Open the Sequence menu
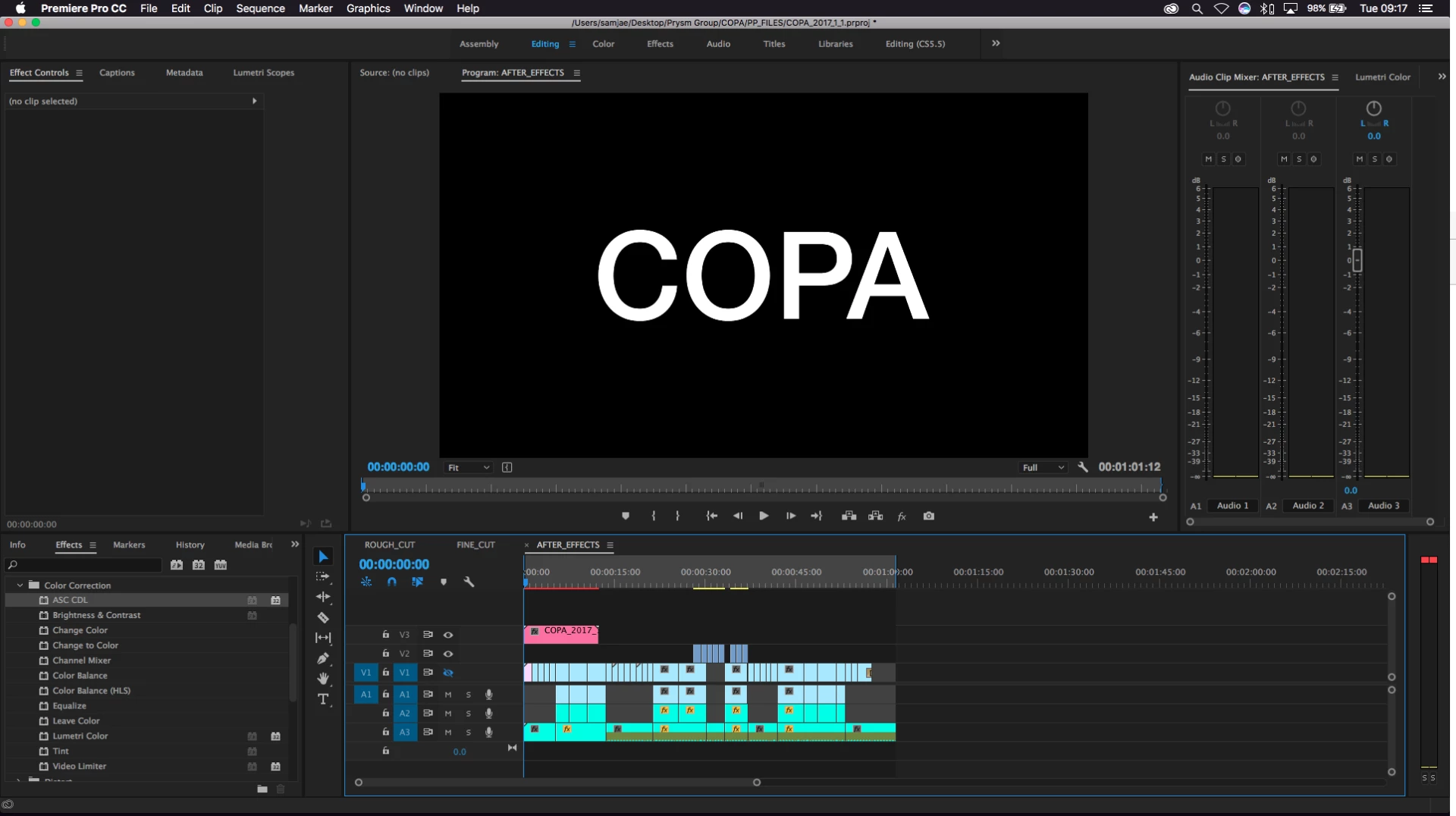Screen dimensions: 1456x816 pyautogui.click(x=260, y=8)
